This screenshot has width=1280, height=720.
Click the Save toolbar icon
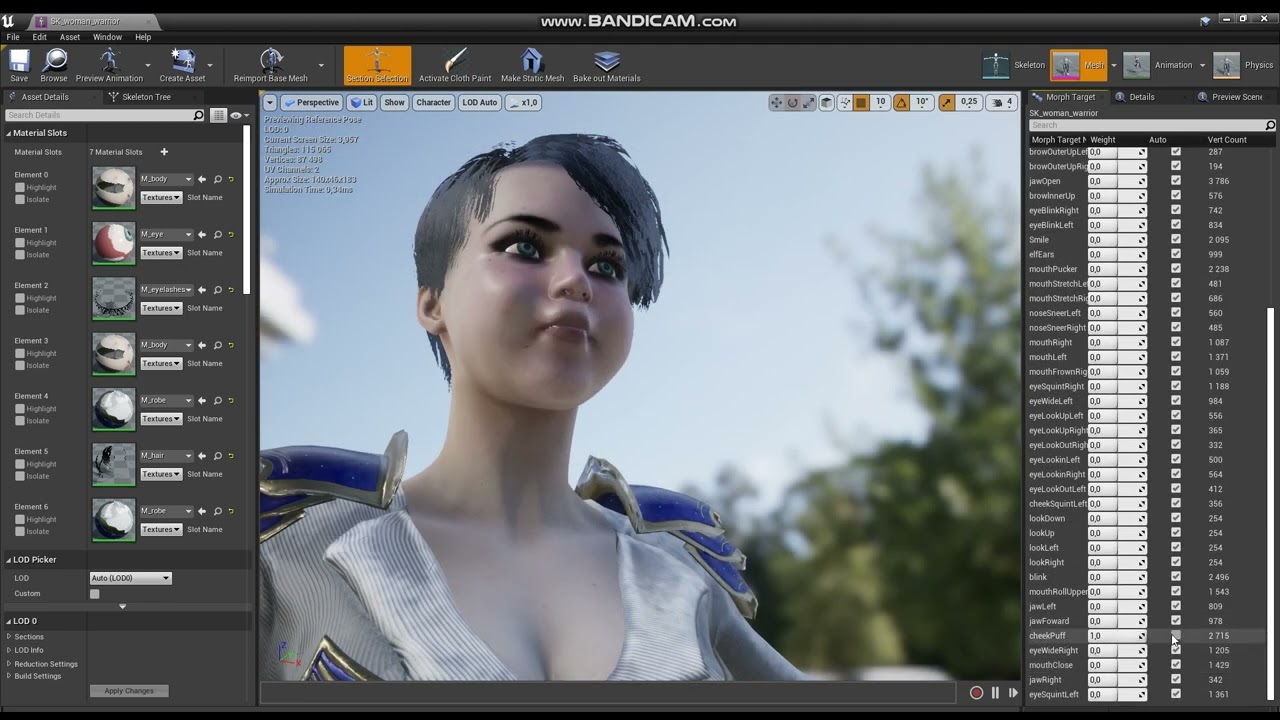click(19, 64)
